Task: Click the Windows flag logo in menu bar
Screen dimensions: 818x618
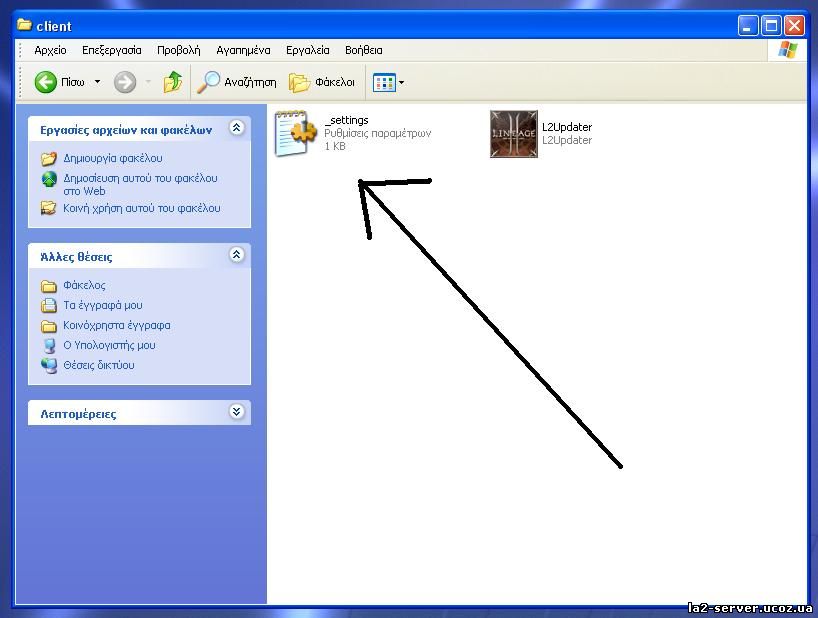Action: (787, 51)
